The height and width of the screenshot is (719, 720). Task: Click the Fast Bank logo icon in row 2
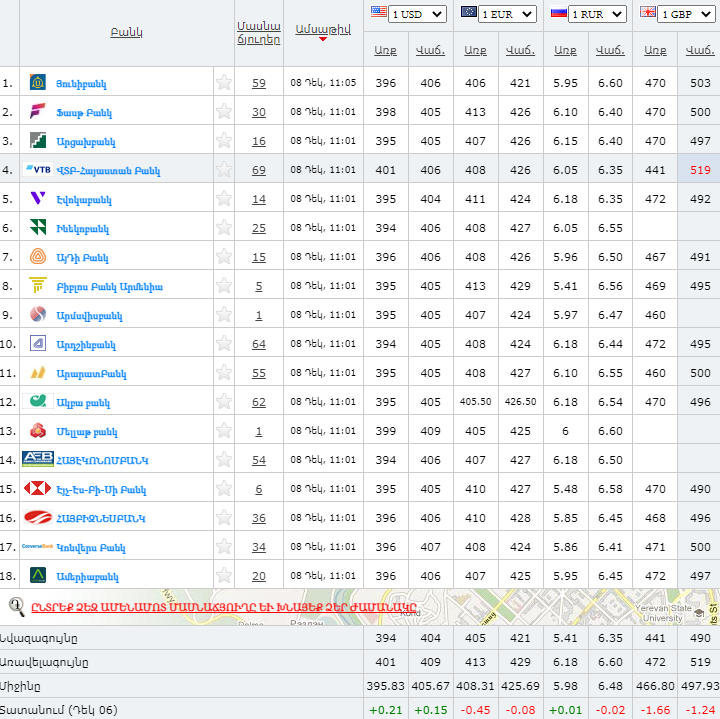coord(38,112)
